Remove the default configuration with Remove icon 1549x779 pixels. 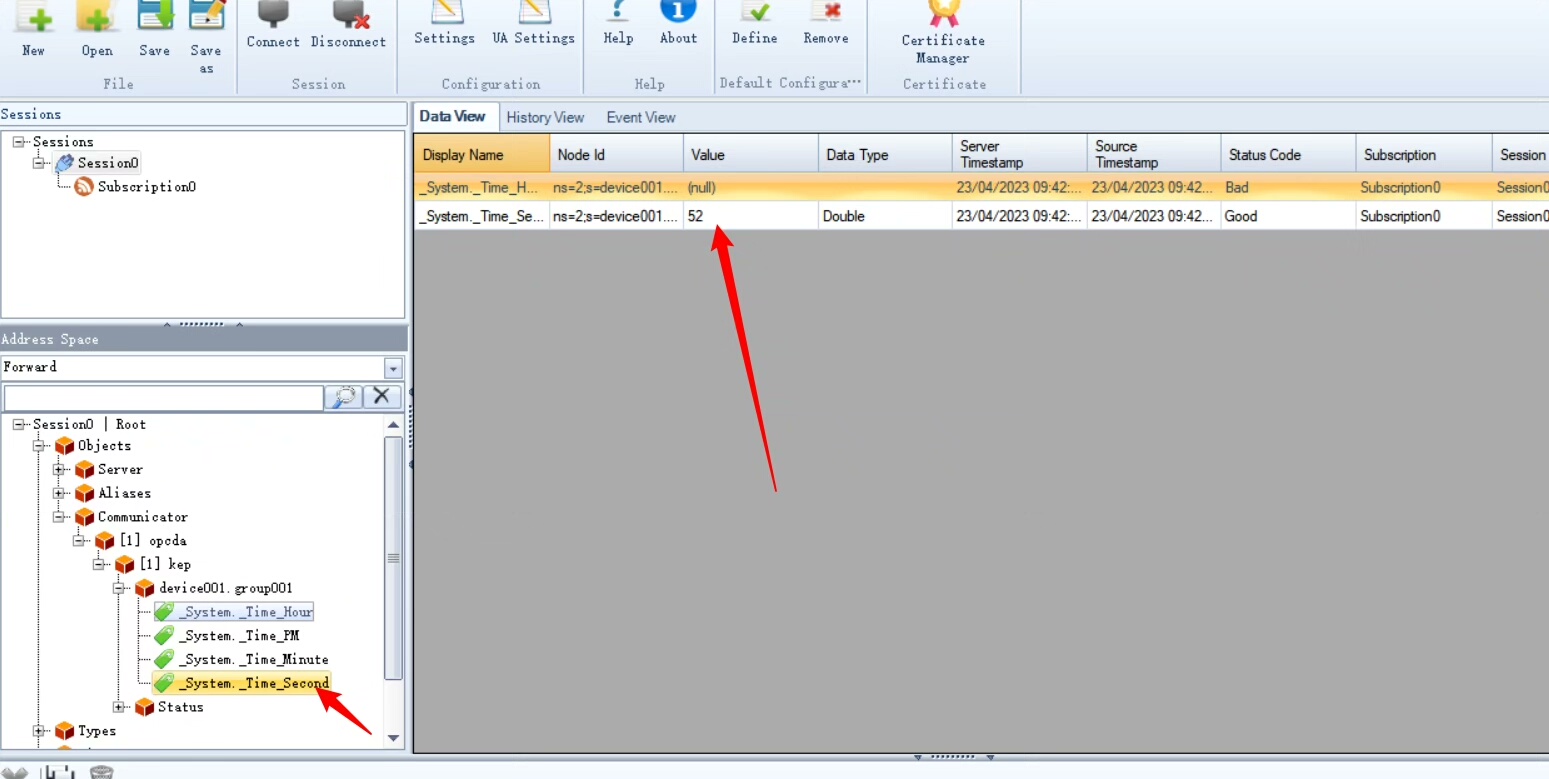826,11
